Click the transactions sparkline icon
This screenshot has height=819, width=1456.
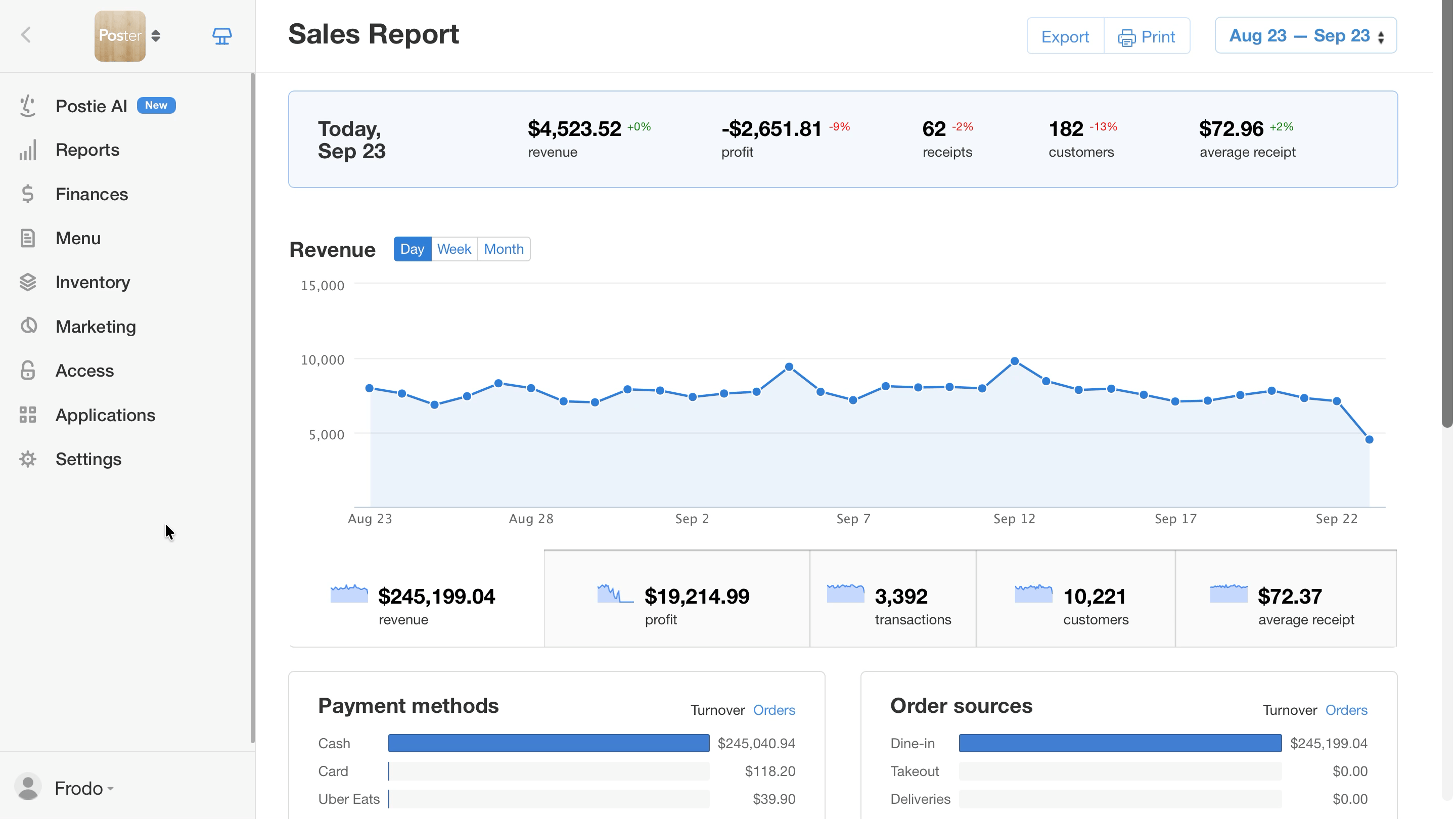[x=846, y=594]
